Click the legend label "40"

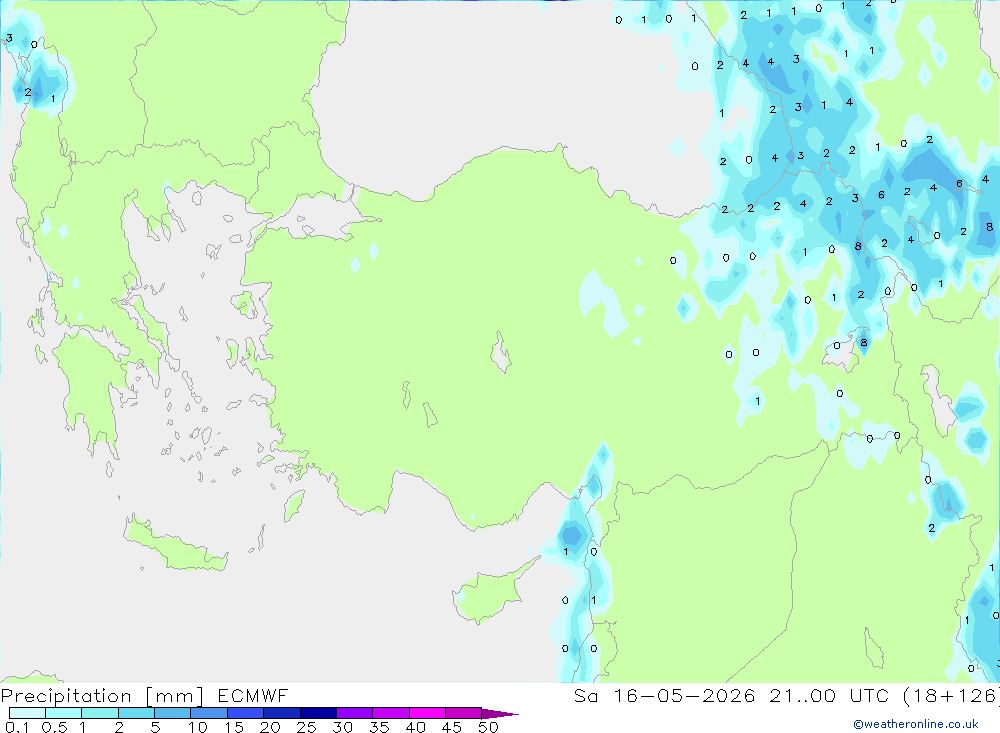tap(416, 727)
